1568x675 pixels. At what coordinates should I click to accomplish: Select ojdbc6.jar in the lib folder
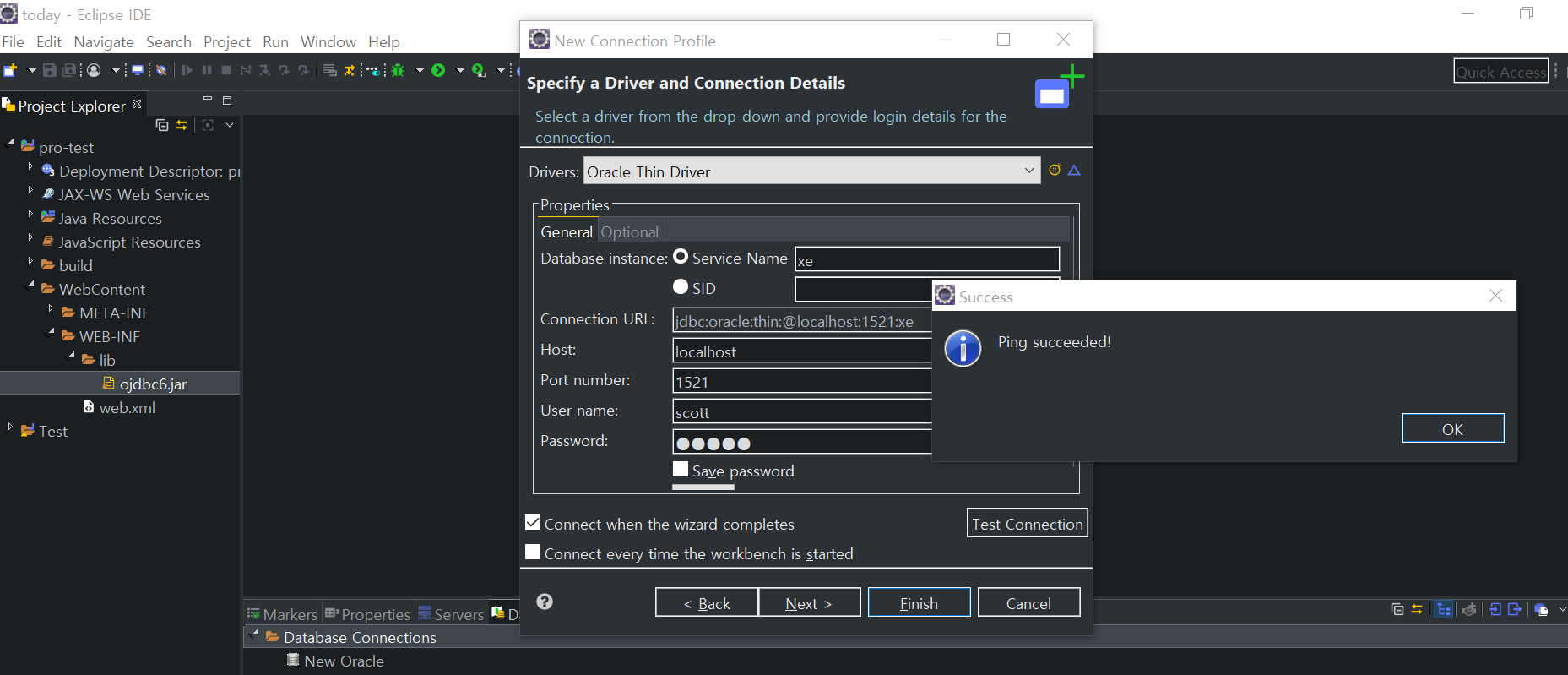153,384
